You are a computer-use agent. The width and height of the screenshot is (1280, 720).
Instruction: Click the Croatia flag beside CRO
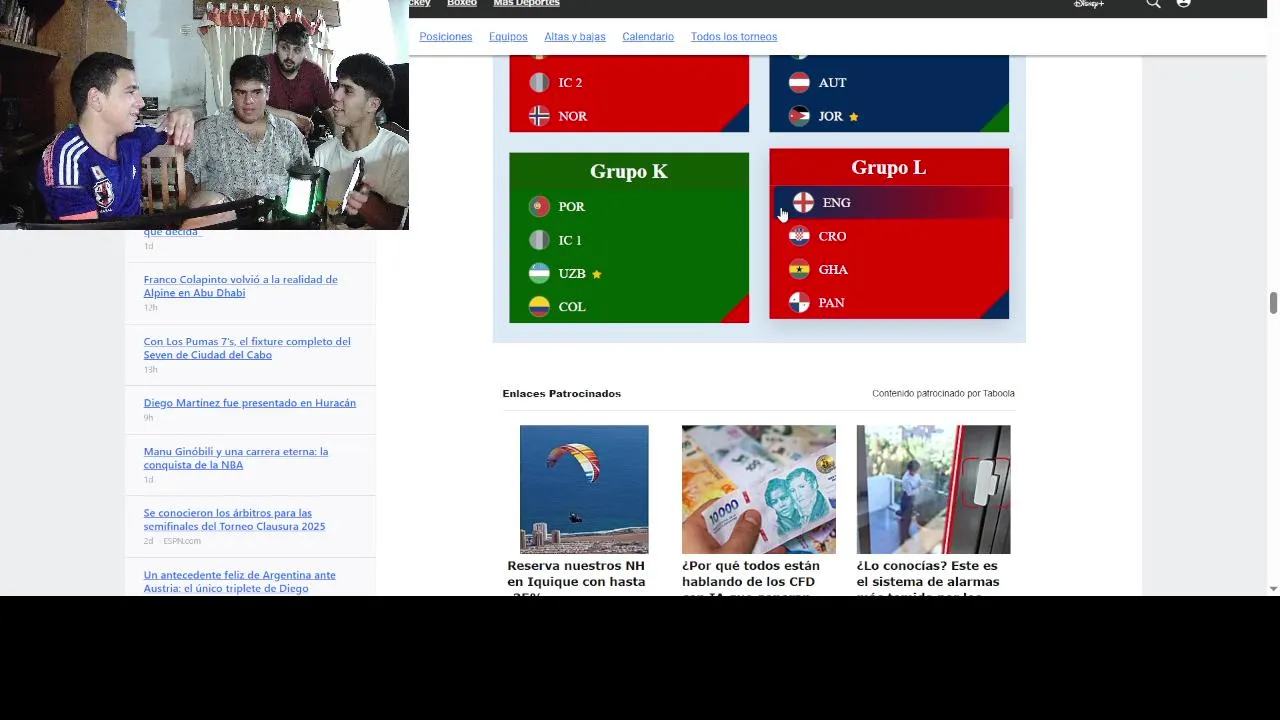click(799, 236)
